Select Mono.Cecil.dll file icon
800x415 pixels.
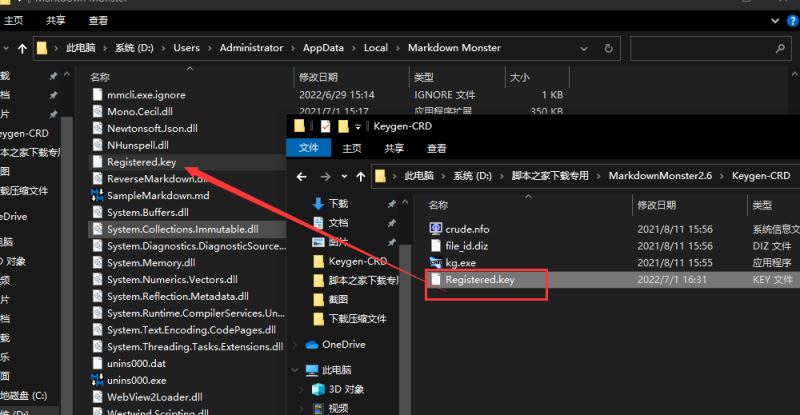[x=97, y=111]
